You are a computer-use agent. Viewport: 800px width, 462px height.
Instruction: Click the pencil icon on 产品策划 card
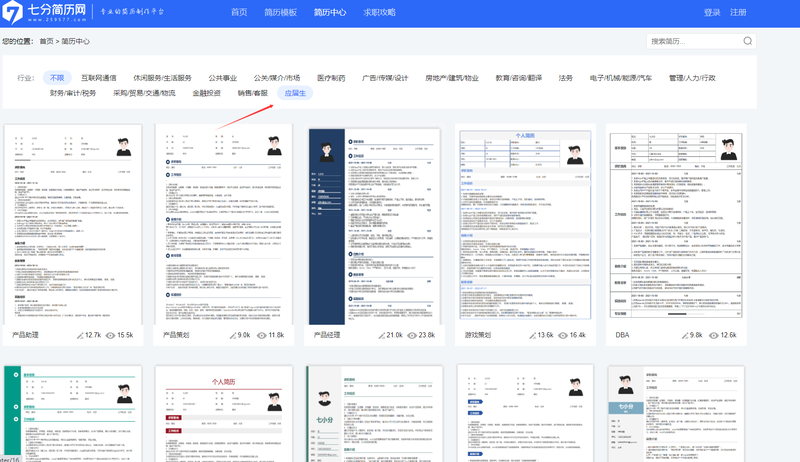(233, 336)
